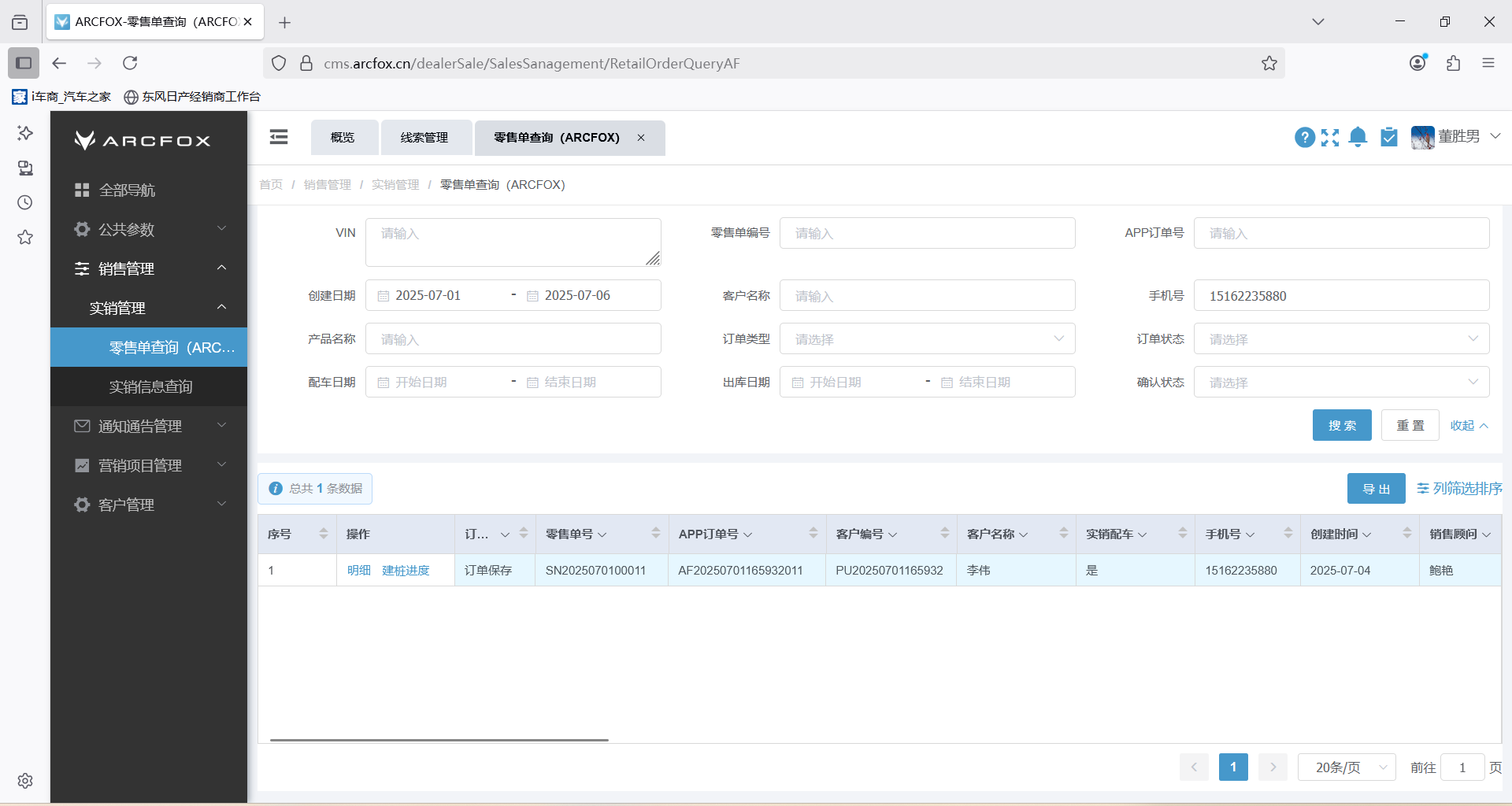Open browser sidebar settings gear
Image resolution: width=1512 pixels, height=806 pixels.
[25, 781]
